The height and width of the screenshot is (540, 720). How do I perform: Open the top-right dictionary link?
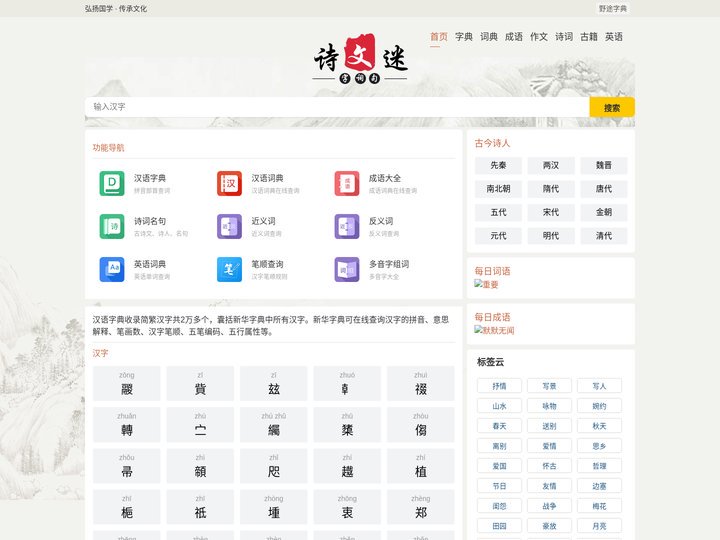613,9
